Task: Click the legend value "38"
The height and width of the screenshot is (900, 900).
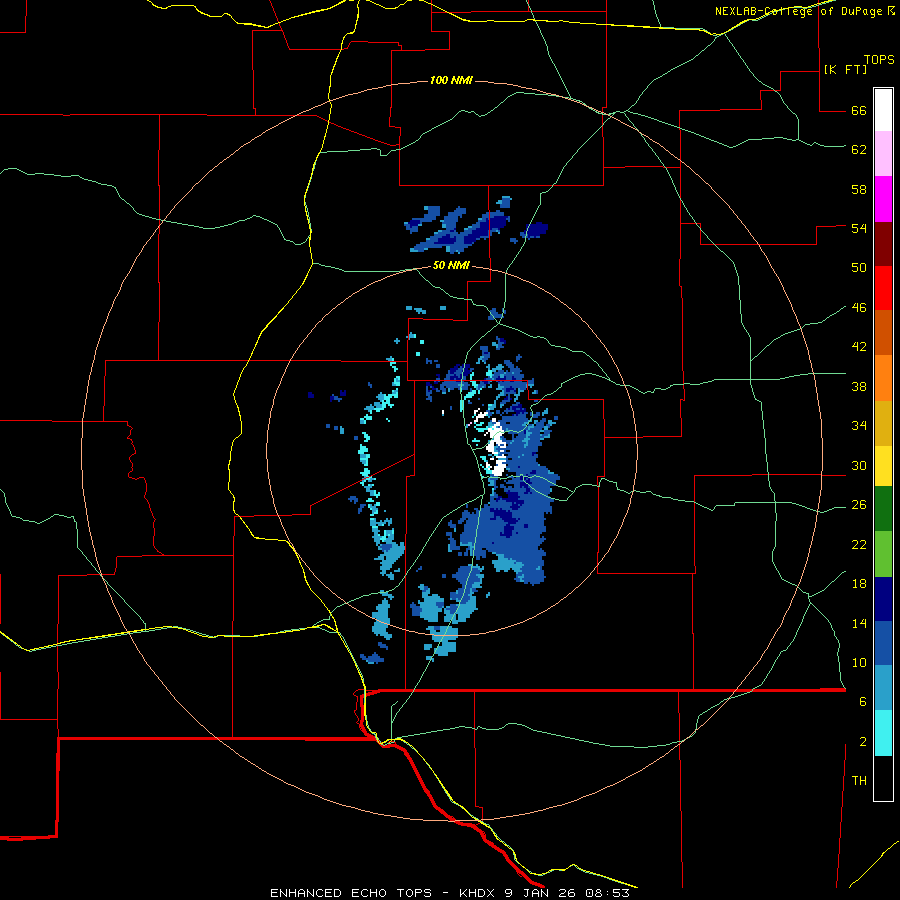Action: click(x=859, y=386)
